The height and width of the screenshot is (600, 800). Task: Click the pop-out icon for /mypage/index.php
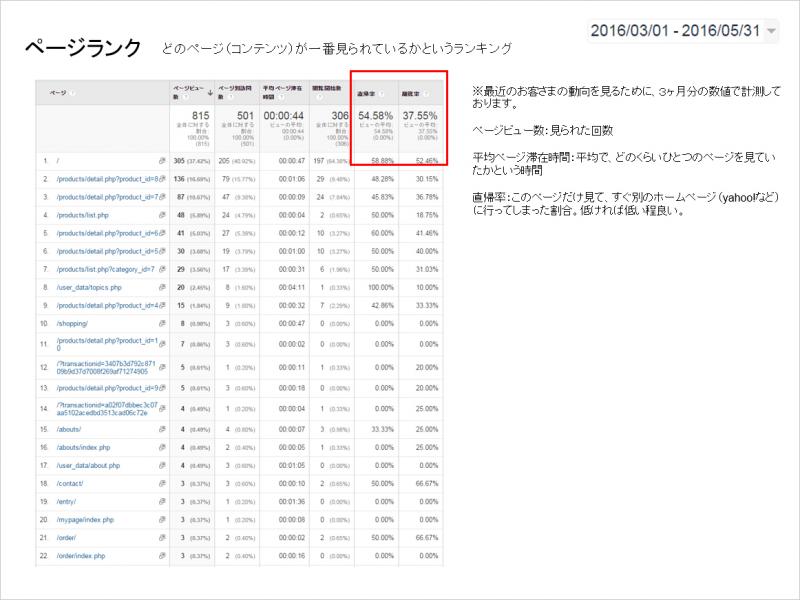coord(162,519)
